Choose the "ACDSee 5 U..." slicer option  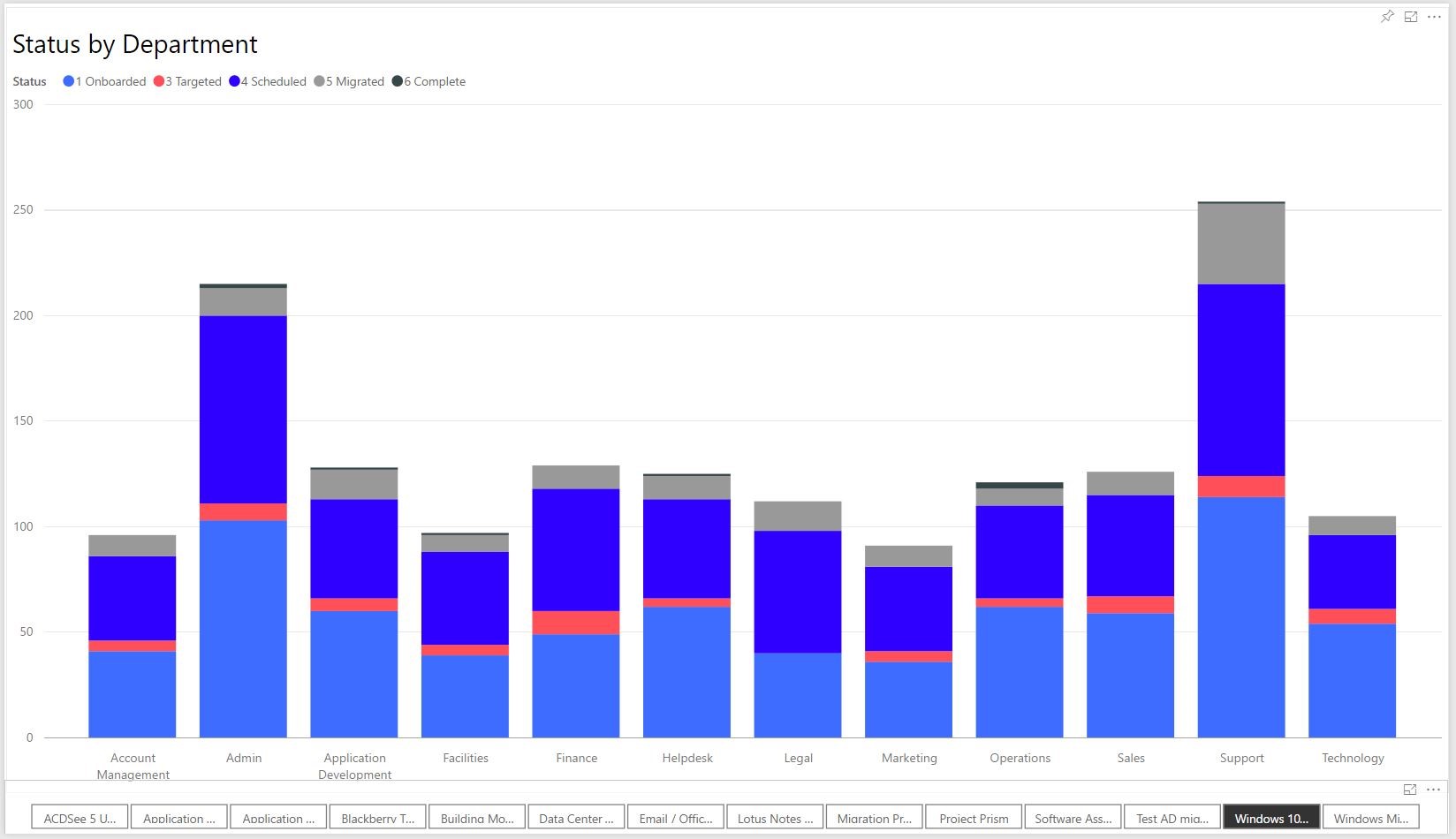tap(80, 817)
